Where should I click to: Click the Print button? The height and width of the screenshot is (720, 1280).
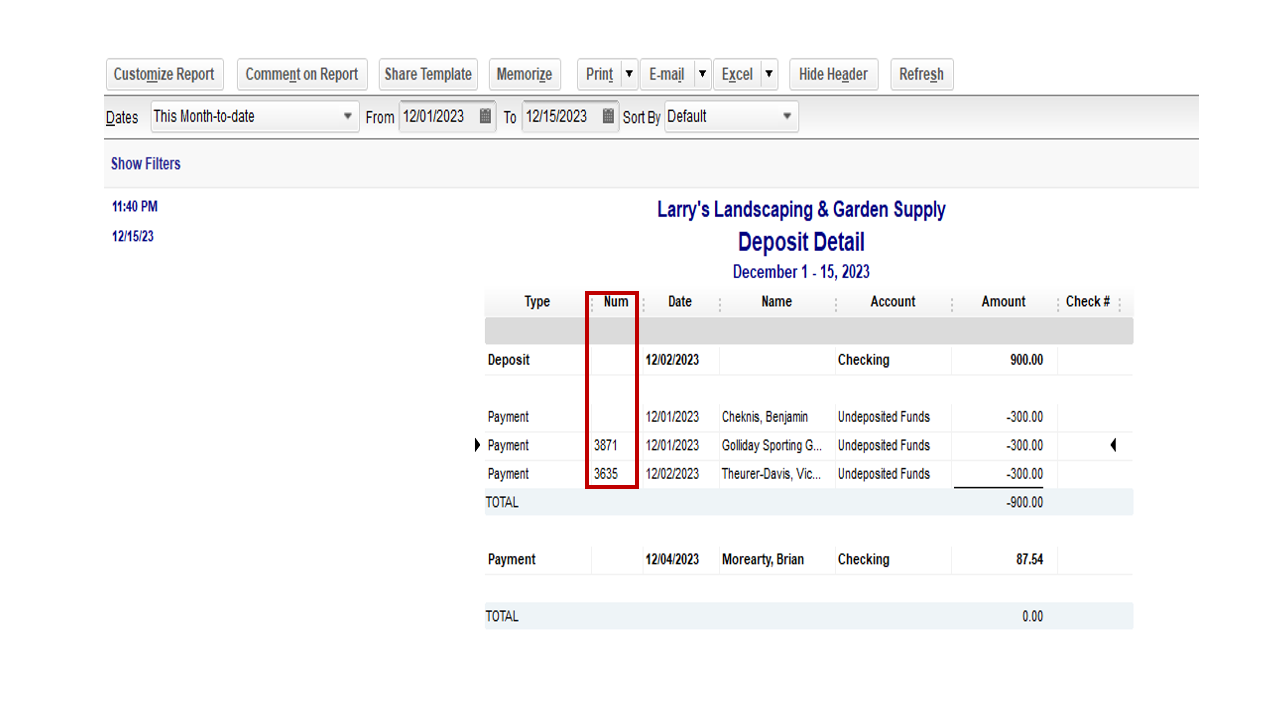[600, 73]
